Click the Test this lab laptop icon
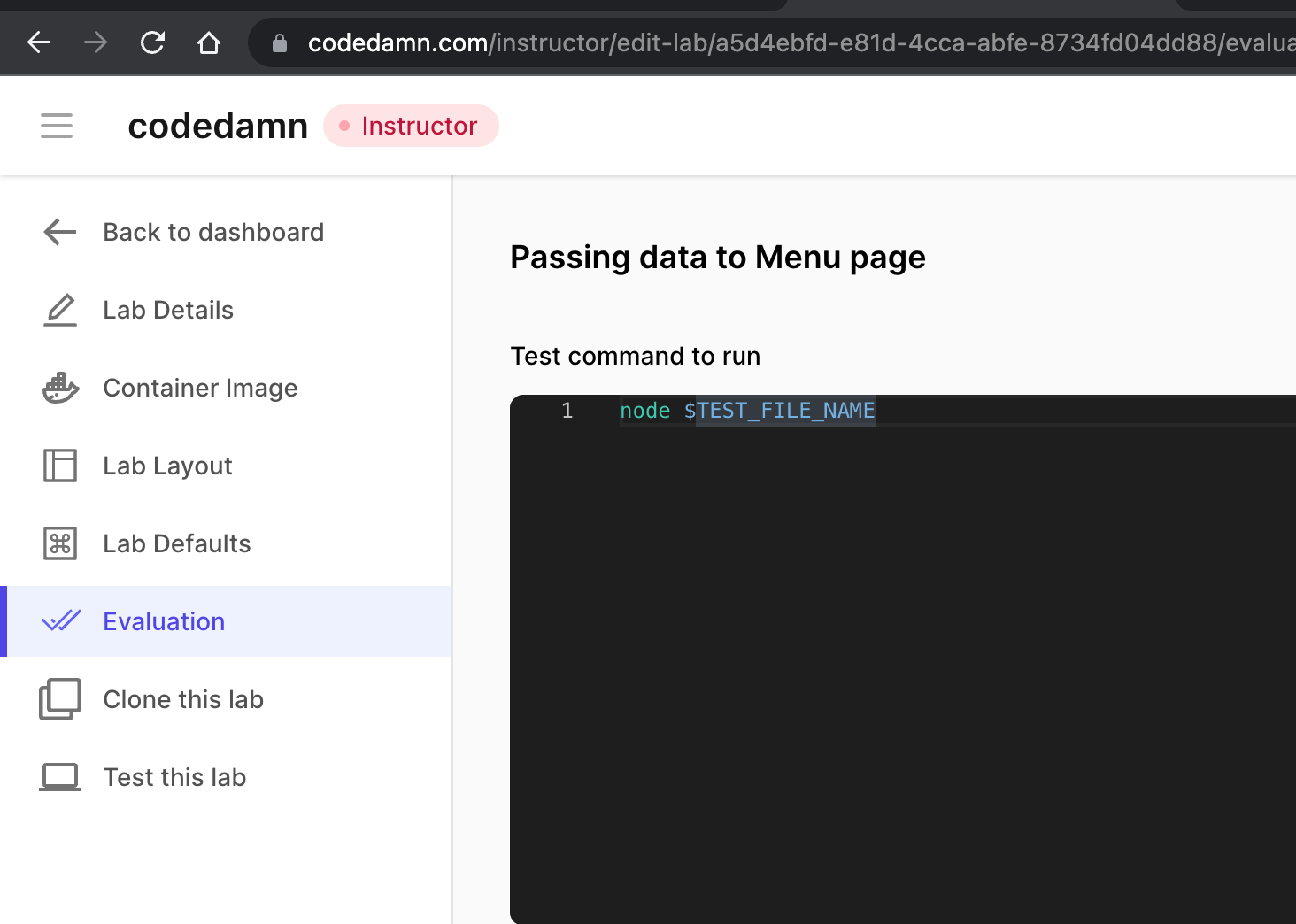 click(x=60, y=777)
